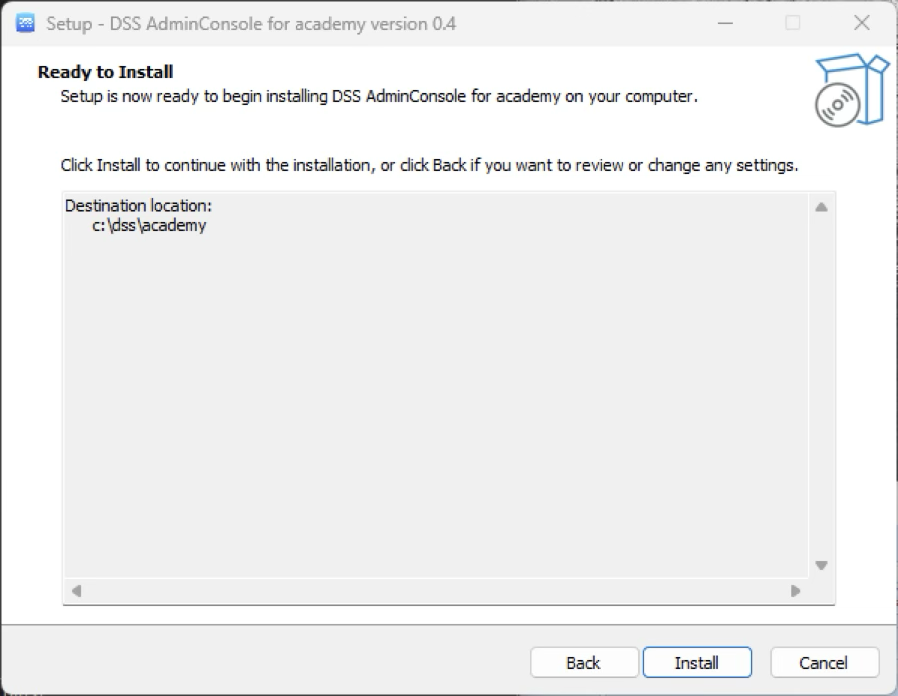
Task: Click the "Destination location:" label
Action: click(138, 206)
